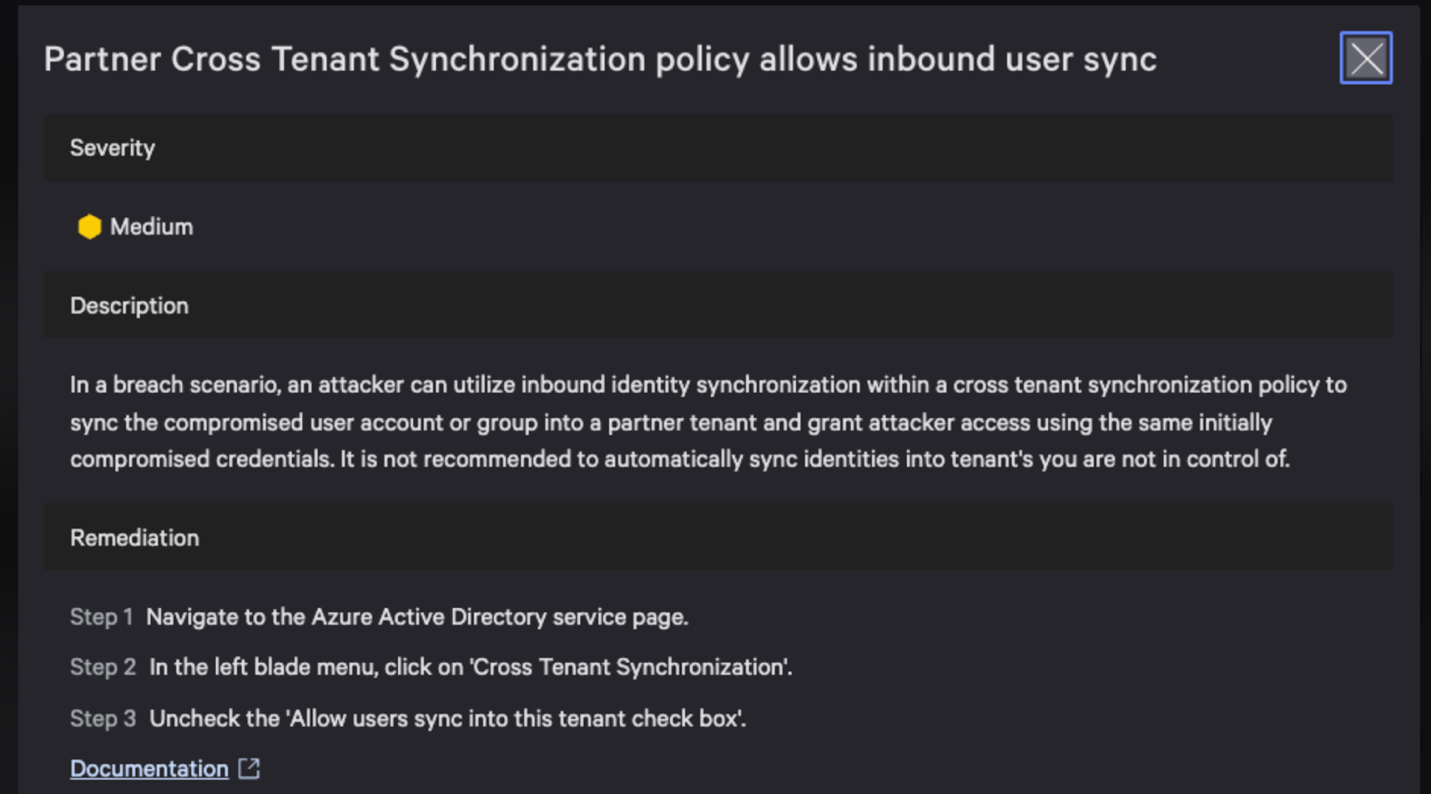This screenshot has width=1431, height=794.
Task: Click the description line starting 'compromised credentials'
Action: click(680, 459)
